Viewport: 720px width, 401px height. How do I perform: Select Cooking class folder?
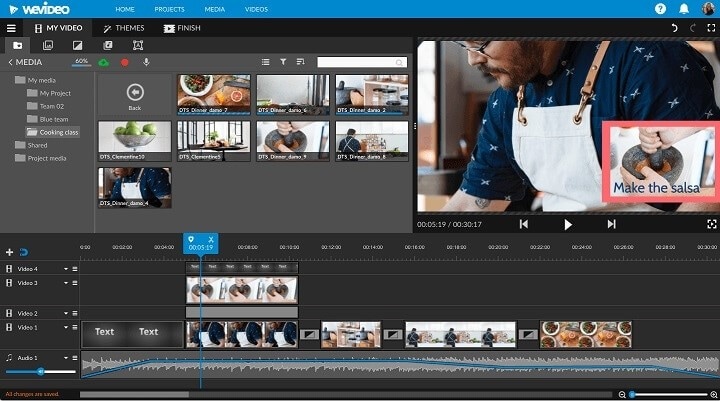click(x=52, y=132)
